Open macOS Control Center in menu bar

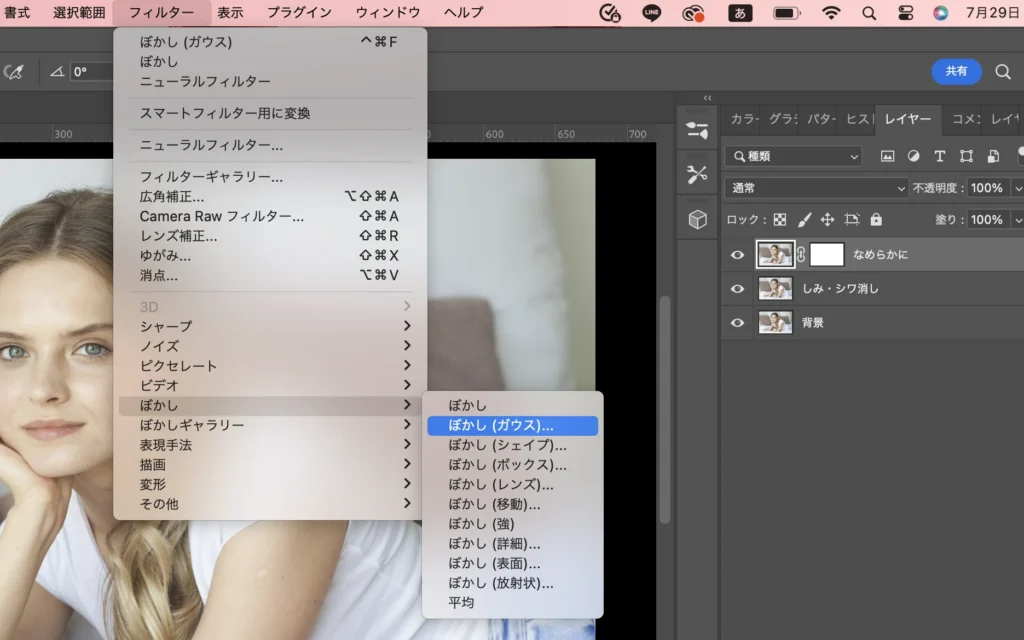(905, 13)
